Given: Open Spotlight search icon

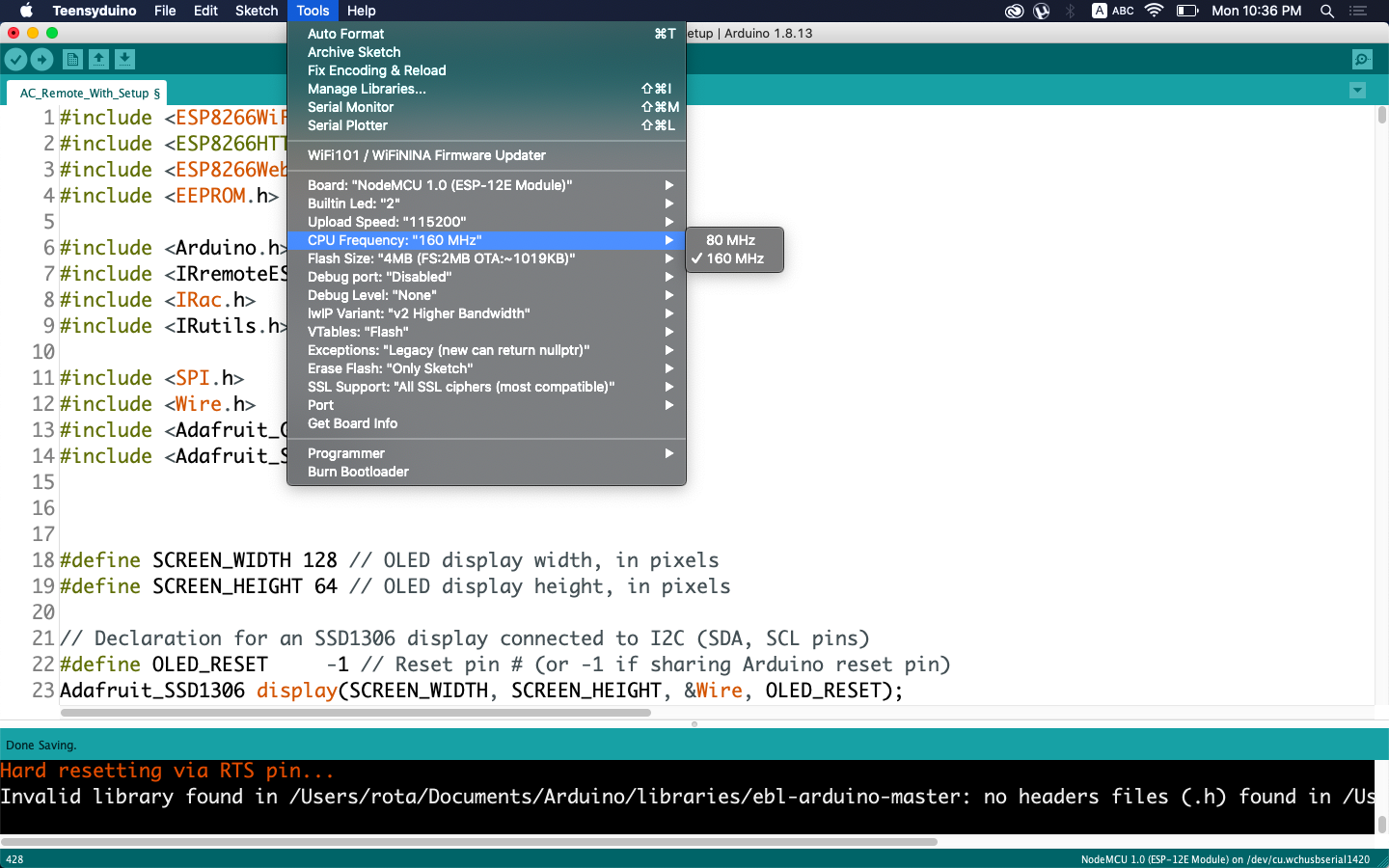Looking at the screenshot, I should click(1327, 11).
